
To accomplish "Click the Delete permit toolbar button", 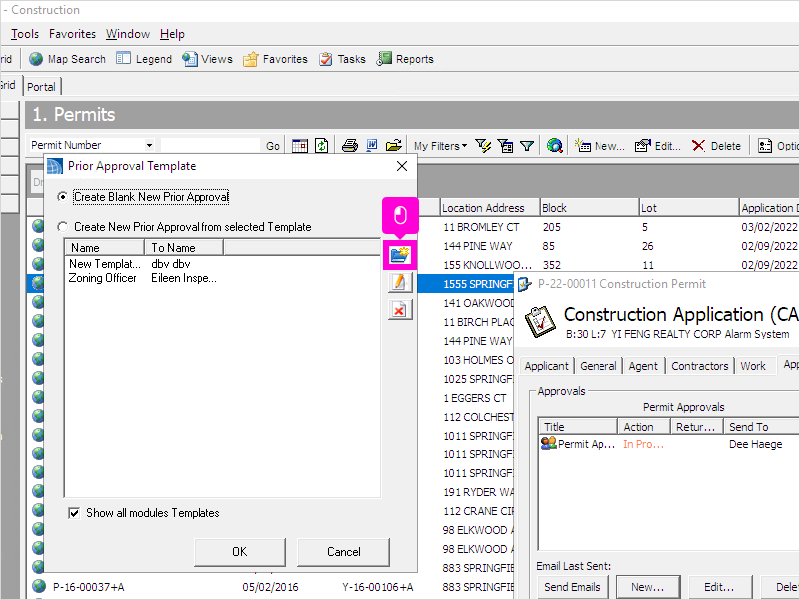I will tap(716, 146).
